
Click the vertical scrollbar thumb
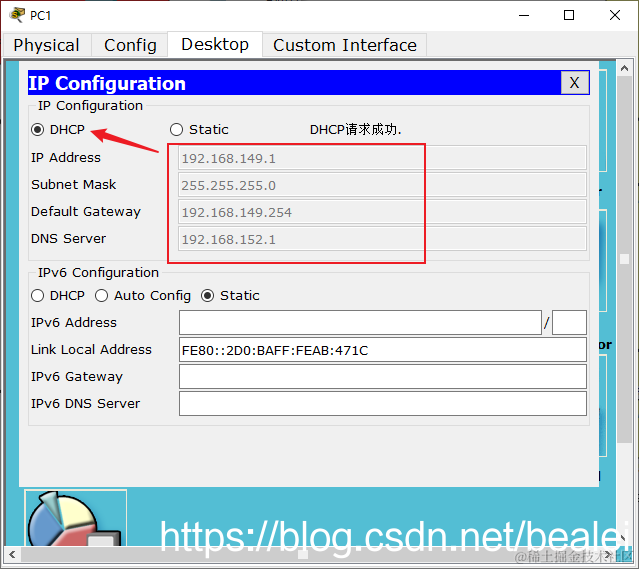[624, 259]
